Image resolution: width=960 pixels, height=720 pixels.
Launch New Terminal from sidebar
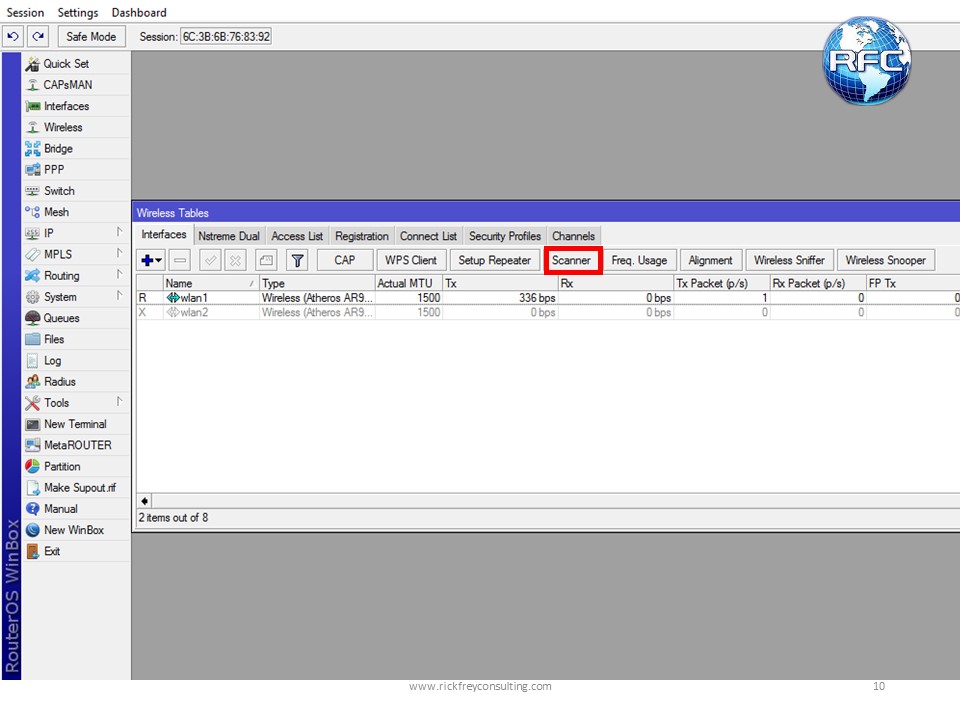click(x=75, y=424)
